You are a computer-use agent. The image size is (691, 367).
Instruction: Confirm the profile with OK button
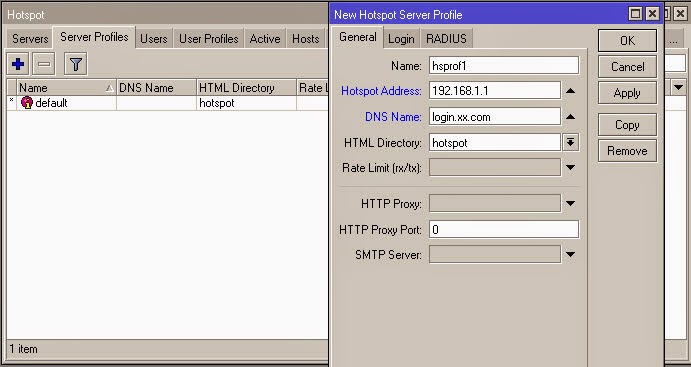627,41
